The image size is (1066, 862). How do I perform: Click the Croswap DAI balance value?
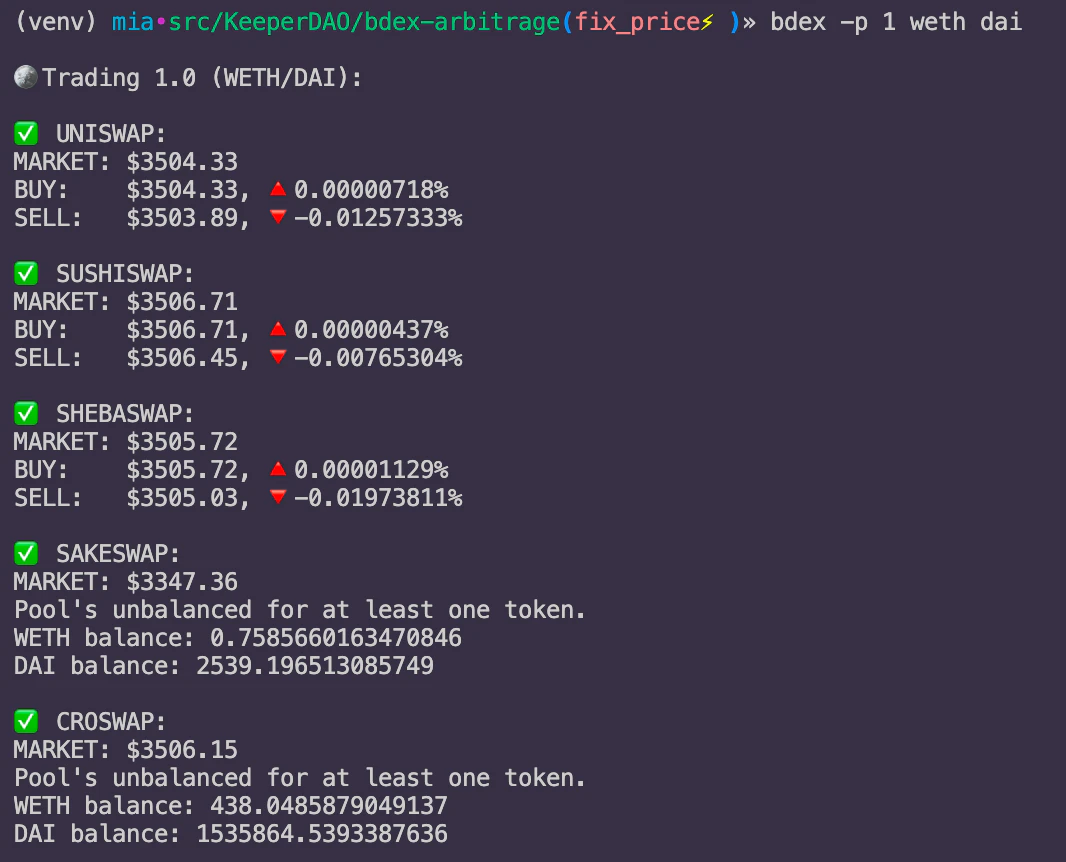pos(322,834)
